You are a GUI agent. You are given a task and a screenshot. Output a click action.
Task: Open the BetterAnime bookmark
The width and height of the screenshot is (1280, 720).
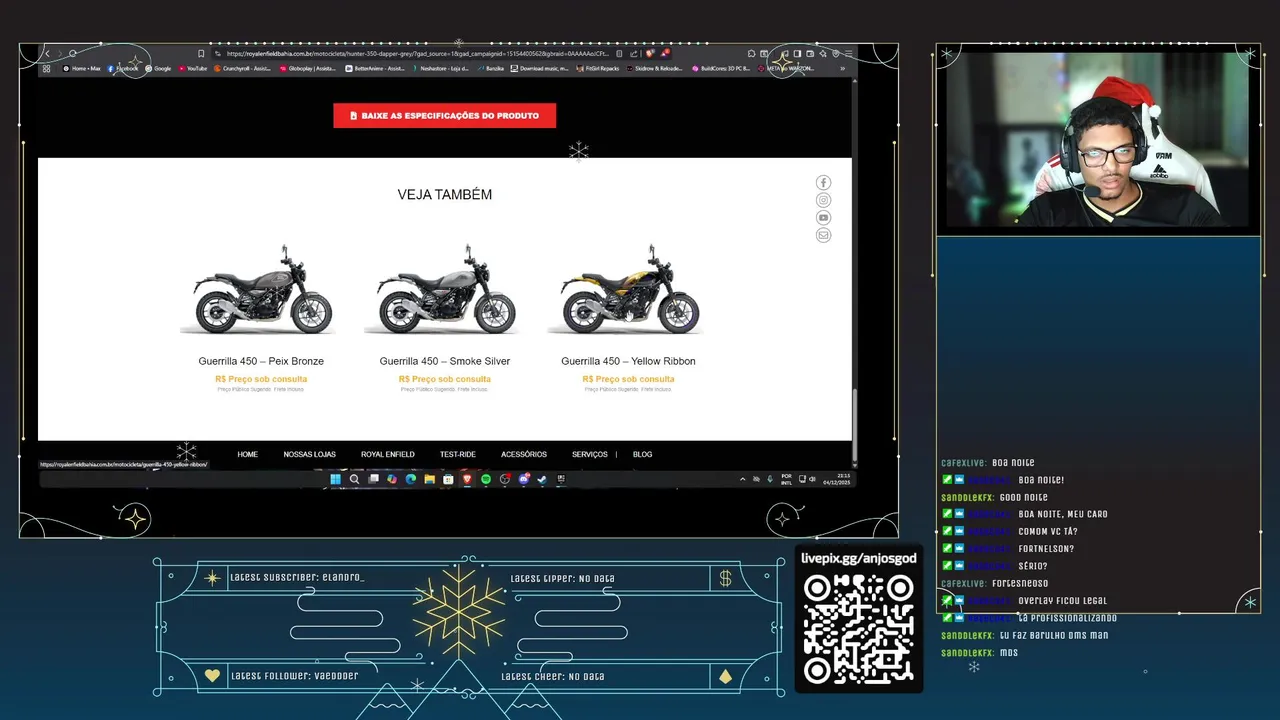coord(375,68)
